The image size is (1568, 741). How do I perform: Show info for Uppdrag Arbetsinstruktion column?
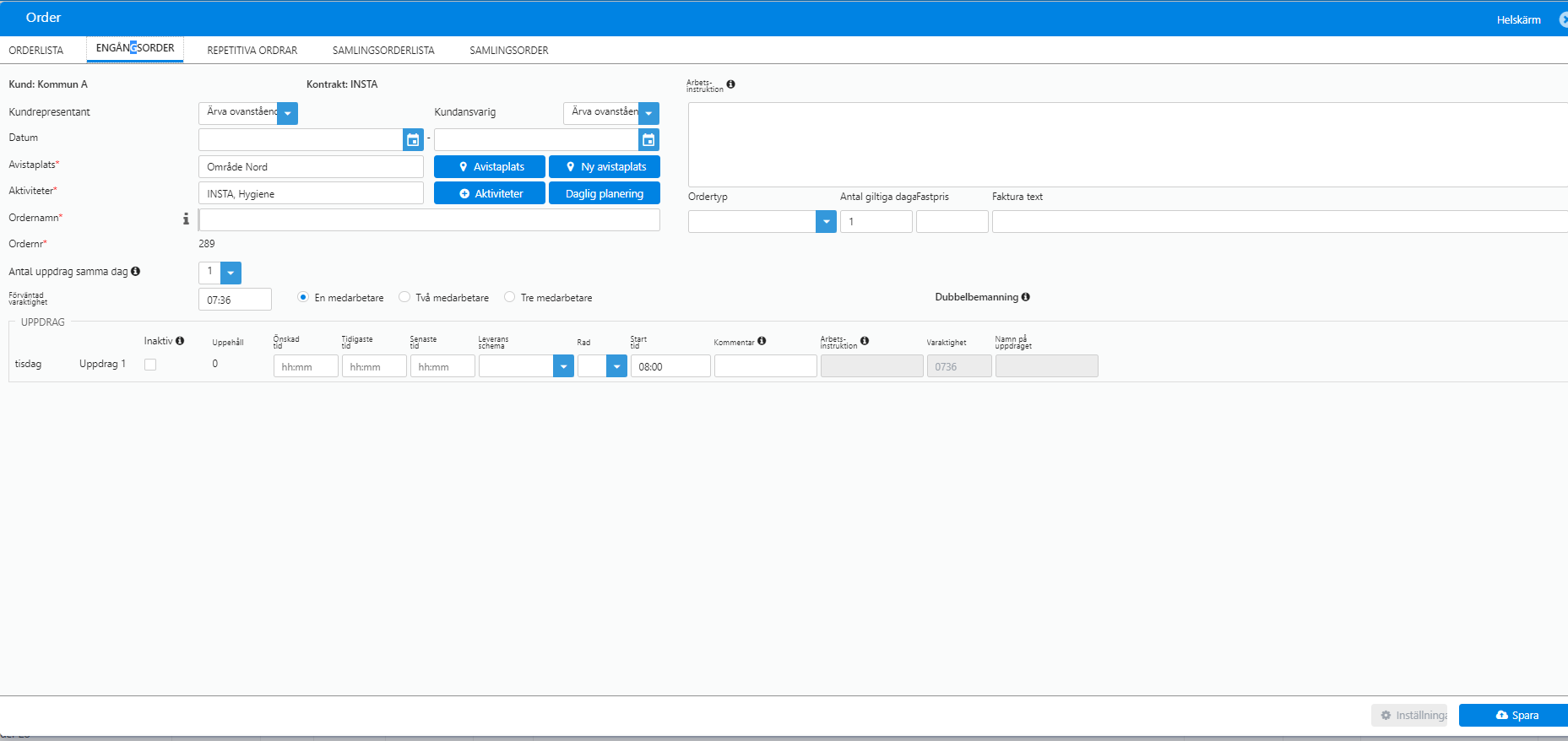tap(865, 341)
